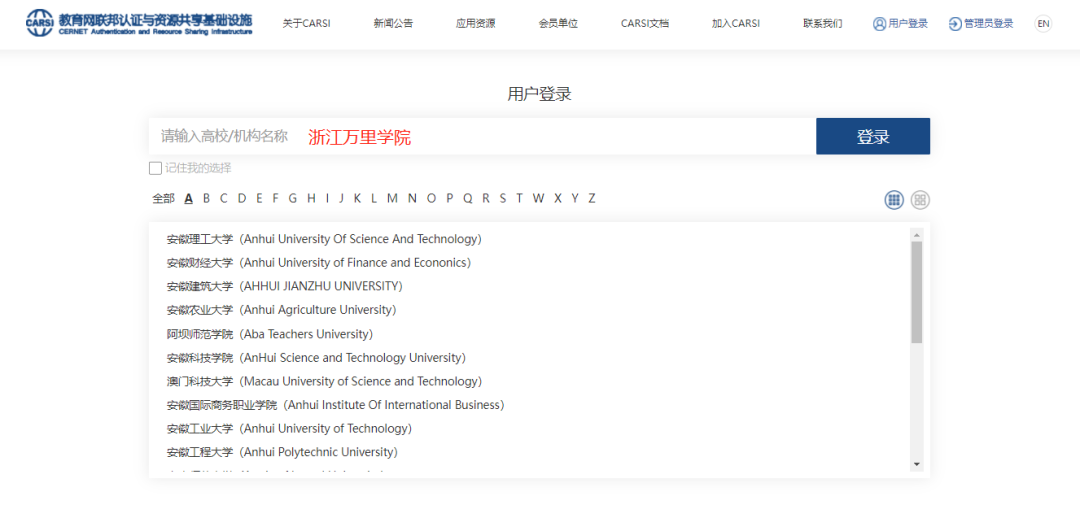This screenshot has width=1080, height=531.
Task: Open the CARSI文档 menu
Action: click(645, 23)
